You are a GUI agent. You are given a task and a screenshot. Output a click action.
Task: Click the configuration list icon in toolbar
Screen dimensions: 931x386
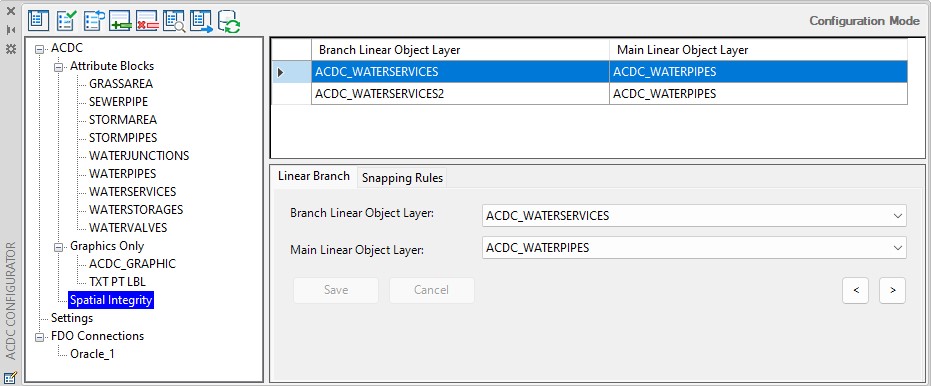(x=39, y=21)
